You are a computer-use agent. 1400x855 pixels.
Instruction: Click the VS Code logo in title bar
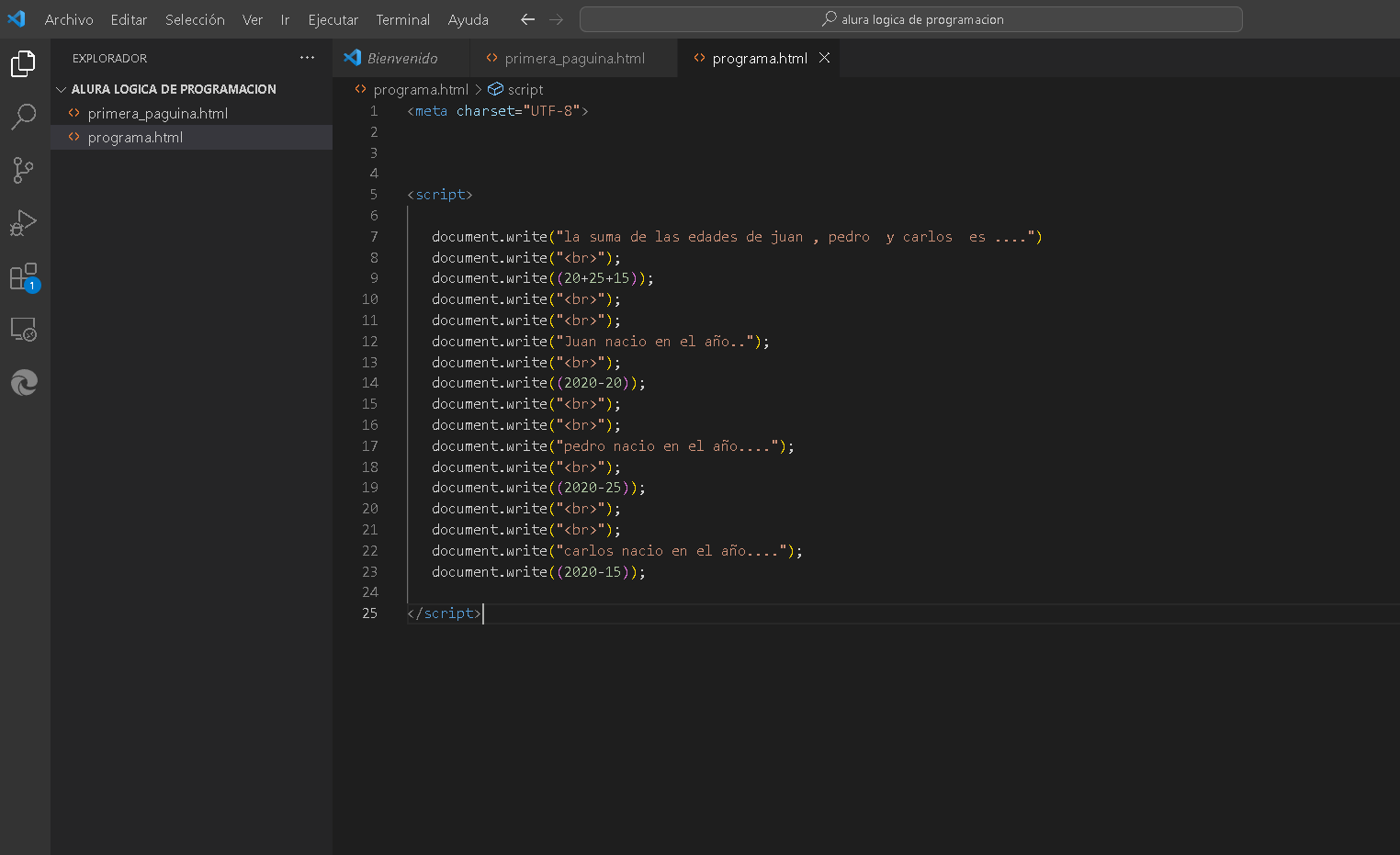coord(17,18)
